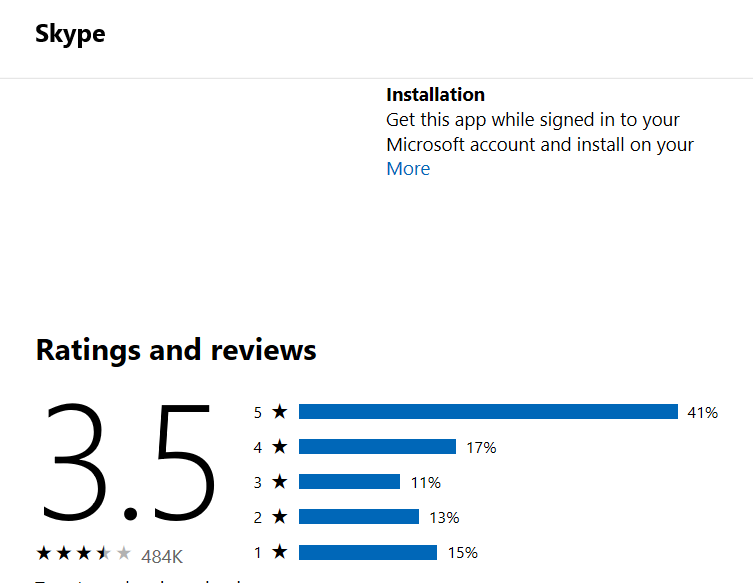Click the star icon in 1 star row
Image resolution: width=753 pixels, height=583 pixels.
click(279, 552)
